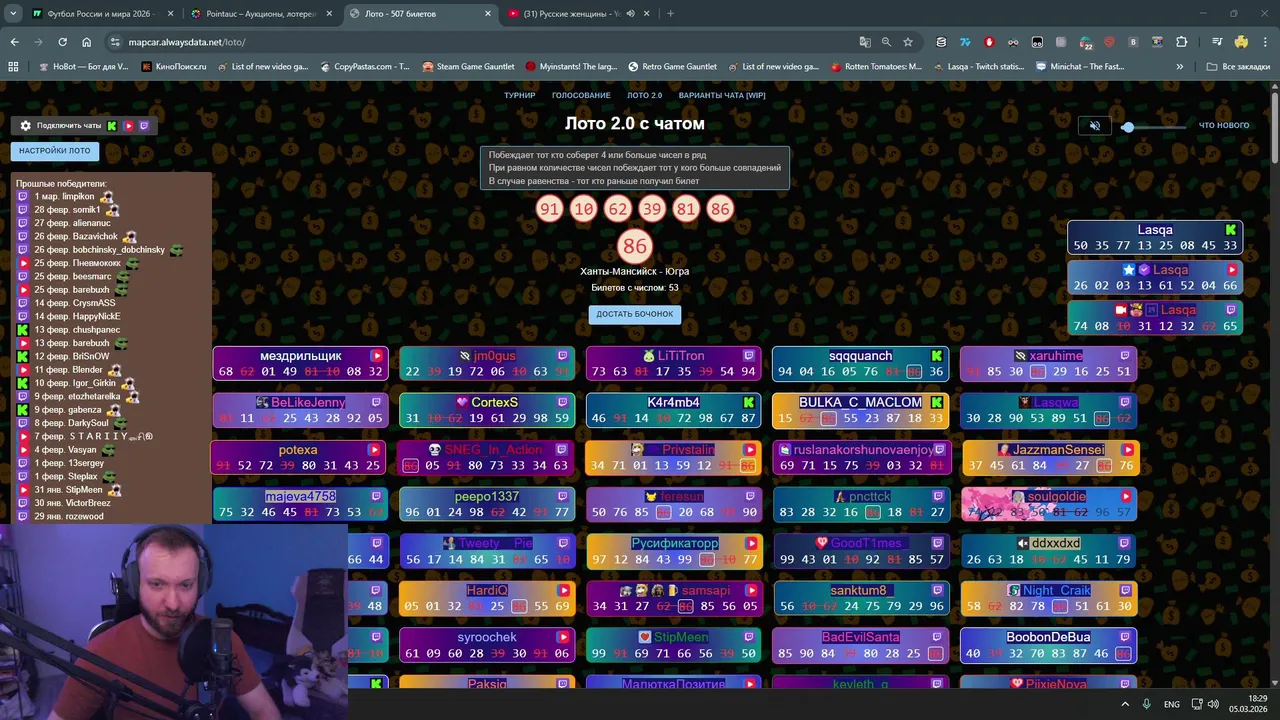Go back to previous page
Screen dimensions: 1280x720
[x=14, y=42]
